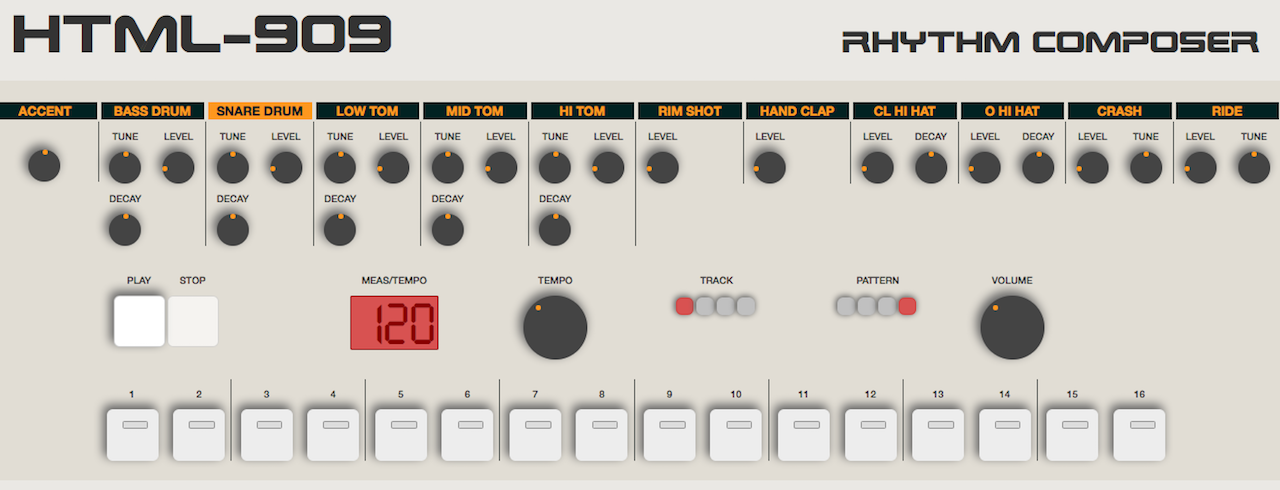Click the large VOLUME knob
Image resolution: width=1280 pixels, height=490 pixels.
(x=1012, y=327)
